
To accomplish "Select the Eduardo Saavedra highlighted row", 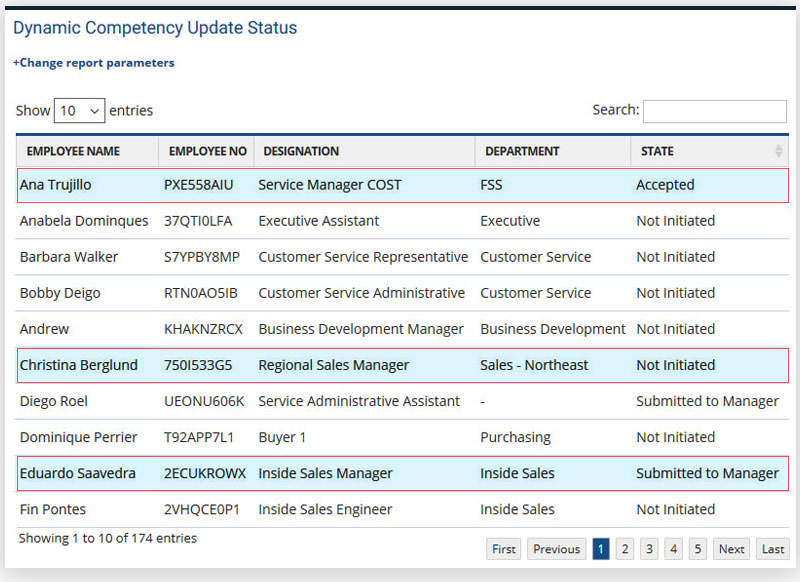I will 400,473.
